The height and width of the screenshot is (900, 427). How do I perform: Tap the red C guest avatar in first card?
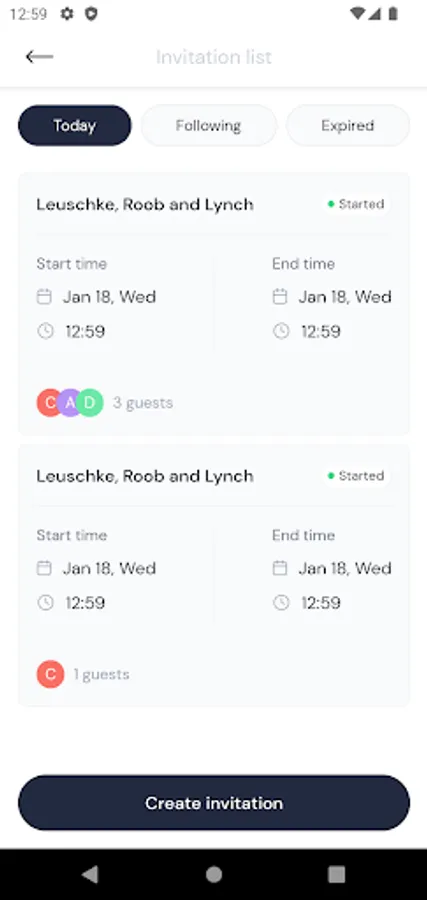[x=48, y=402]
